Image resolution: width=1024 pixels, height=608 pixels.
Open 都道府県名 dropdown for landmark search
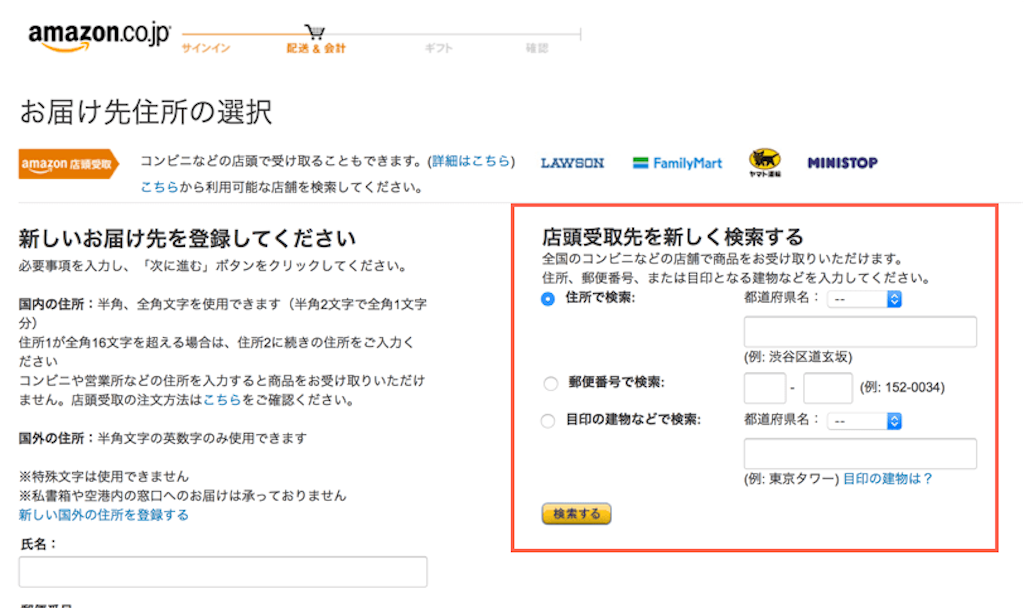[865, 421]
